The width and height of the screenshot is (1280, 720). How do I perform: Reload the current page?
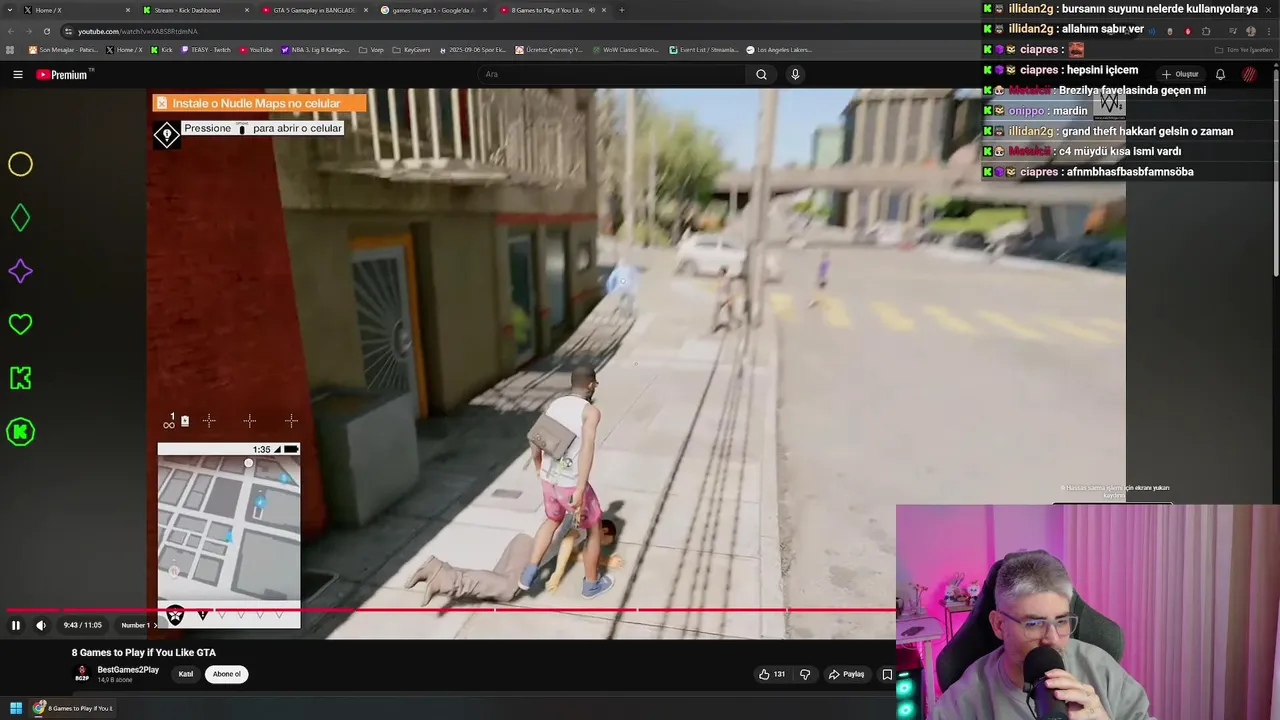pyautogui.click(x=46, y=31)
